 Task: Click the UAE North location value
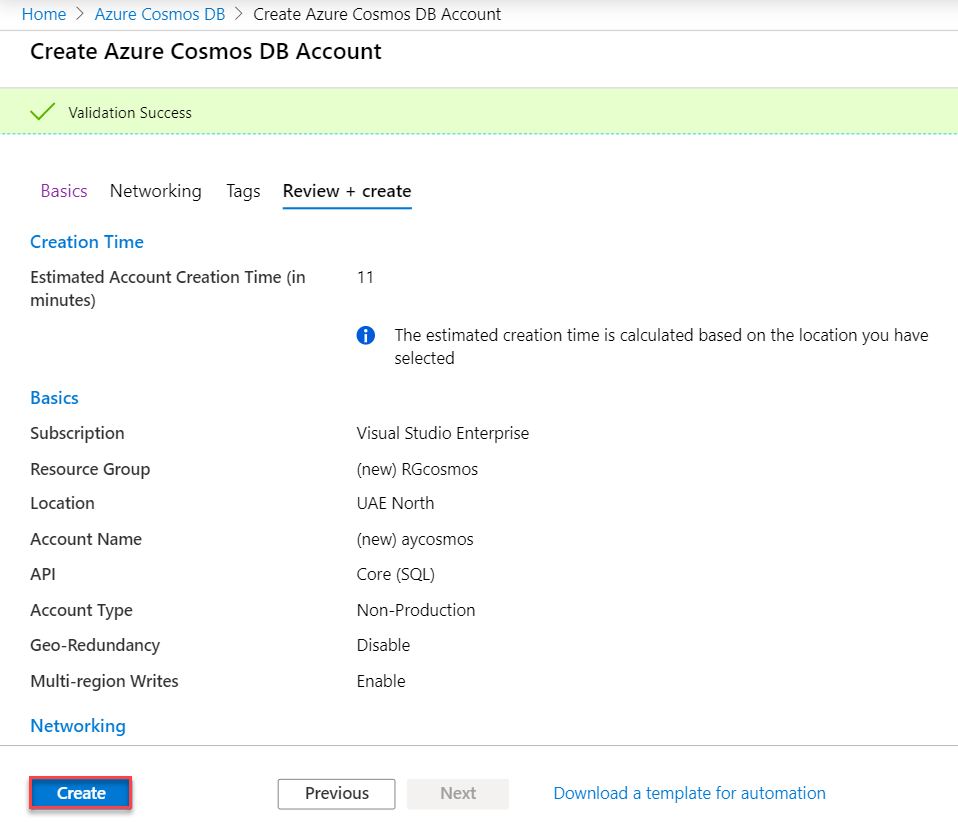[395, 503]
